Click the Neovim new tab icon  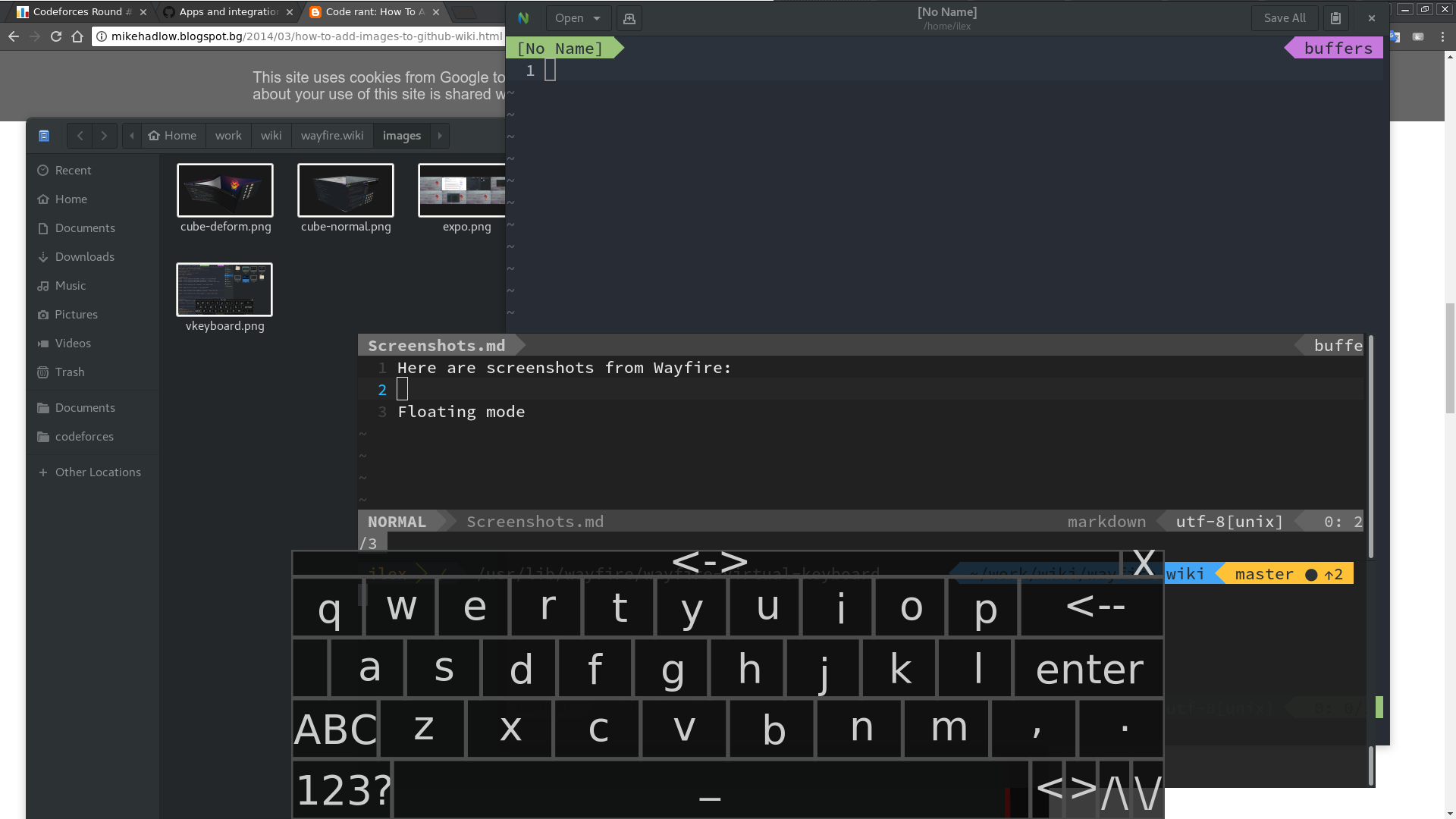coord(629,18)
